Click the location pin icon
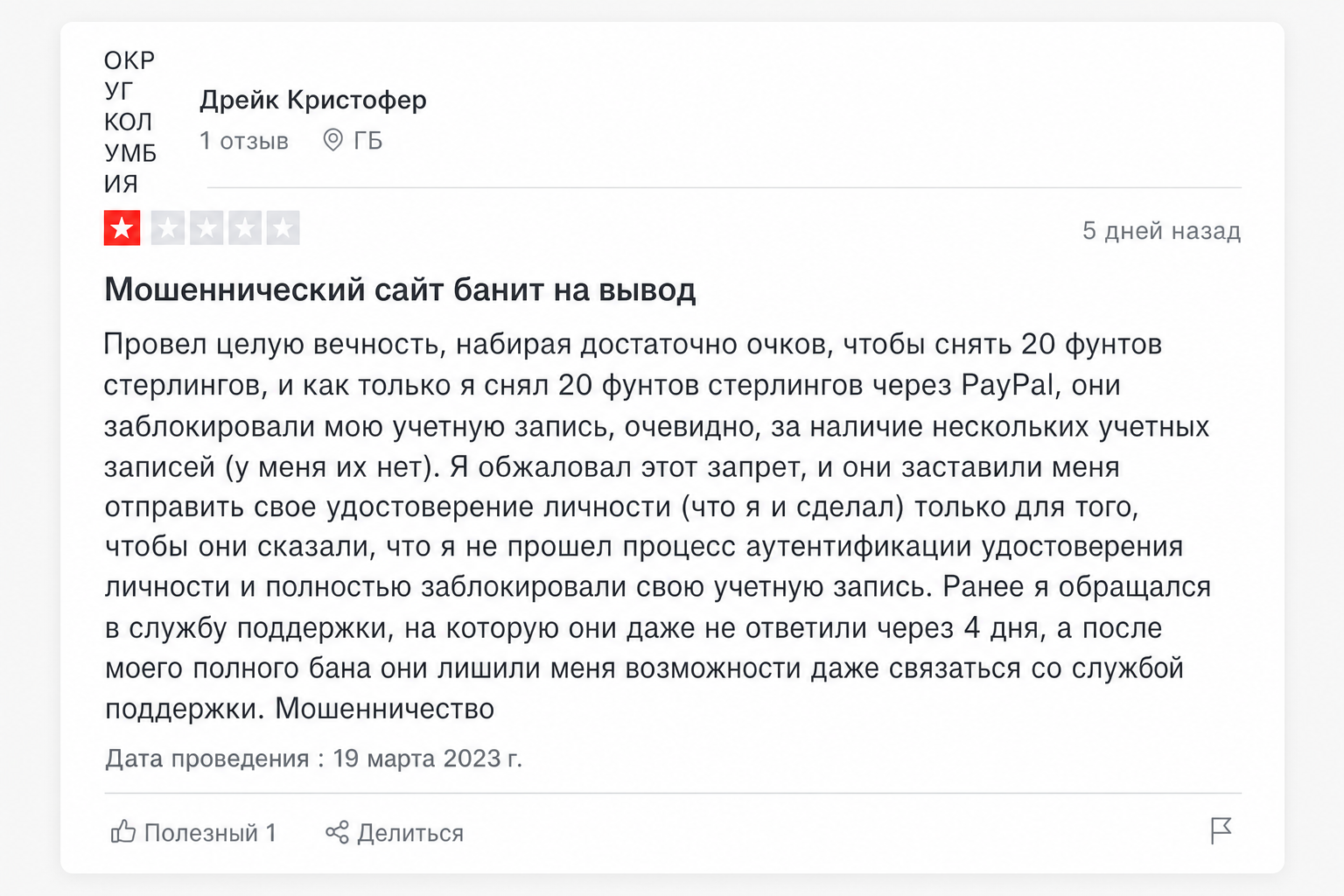The width and height of the screenshot is (1344, 896). point(332,140)
